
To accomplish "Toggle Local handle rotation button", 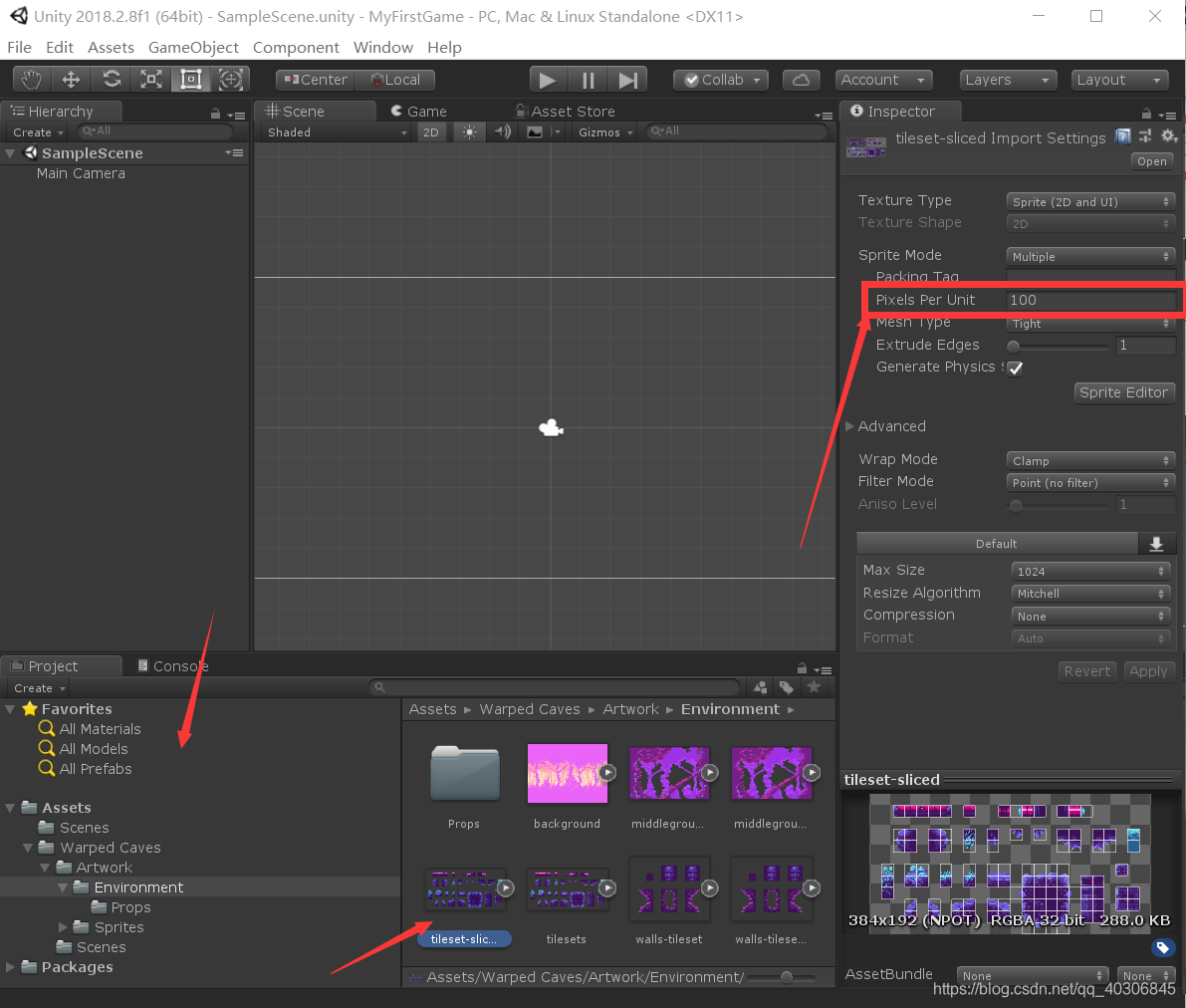I will (395, 81).
